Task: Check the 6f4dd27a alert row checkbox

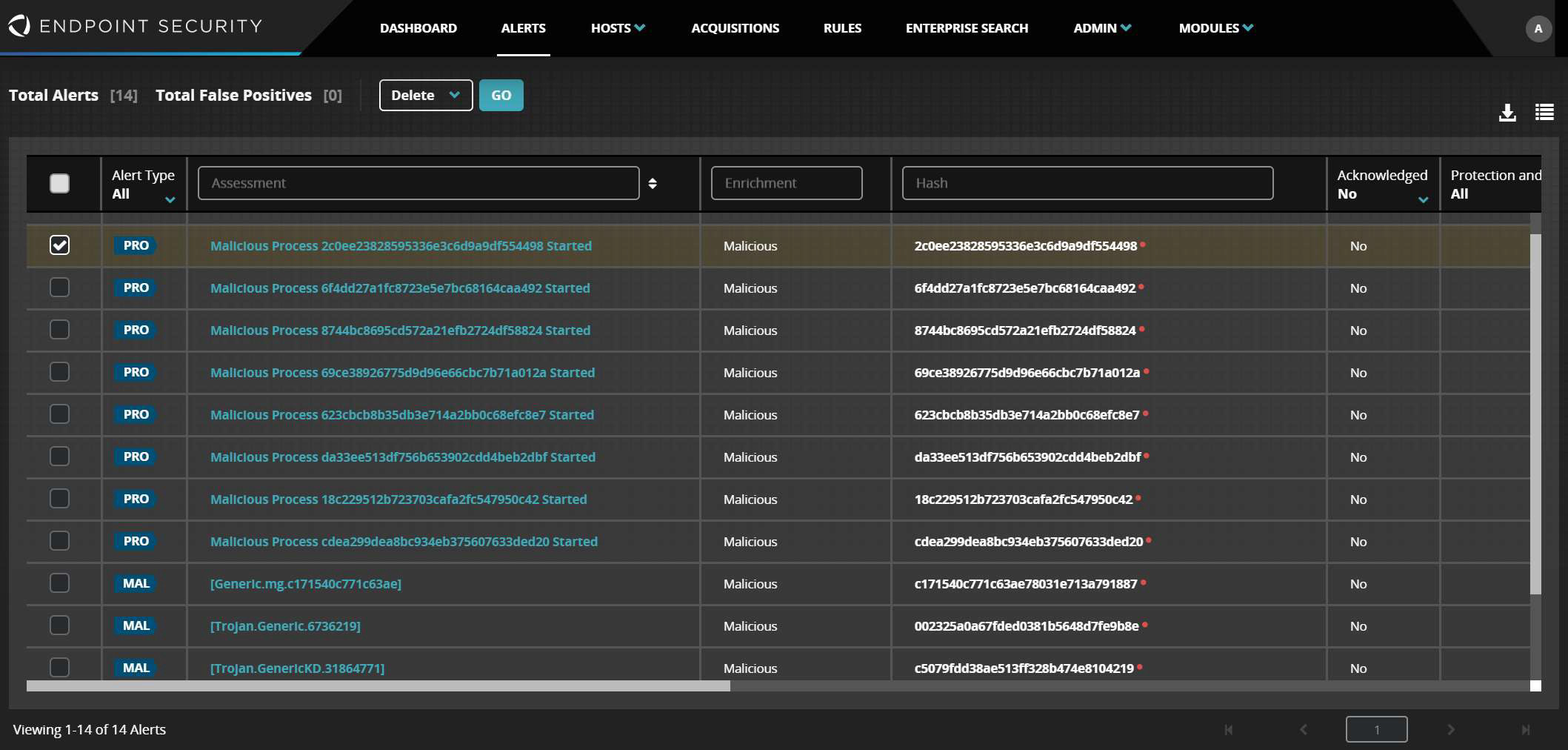Action: [x=59, y=288]
